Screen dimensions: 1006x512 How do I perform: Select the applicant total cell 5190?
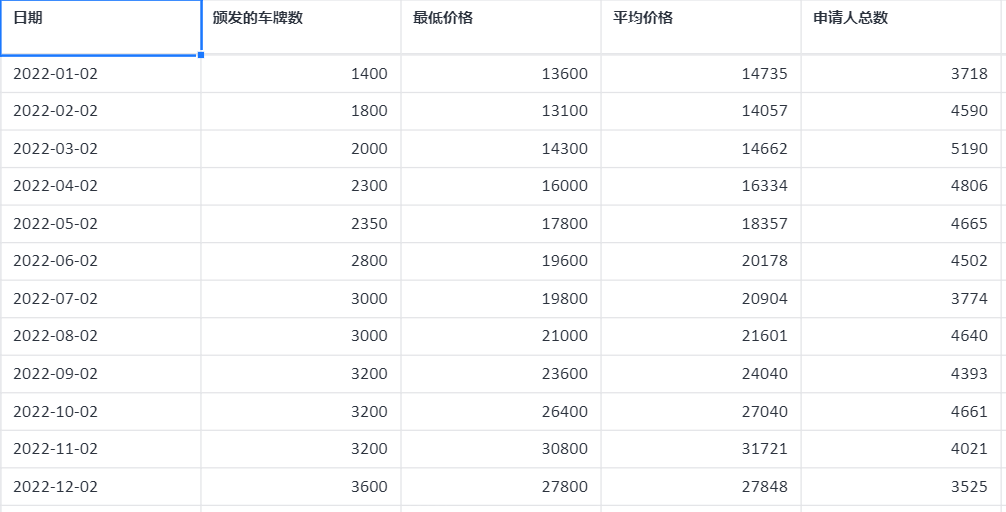click(x=900, y=149)
